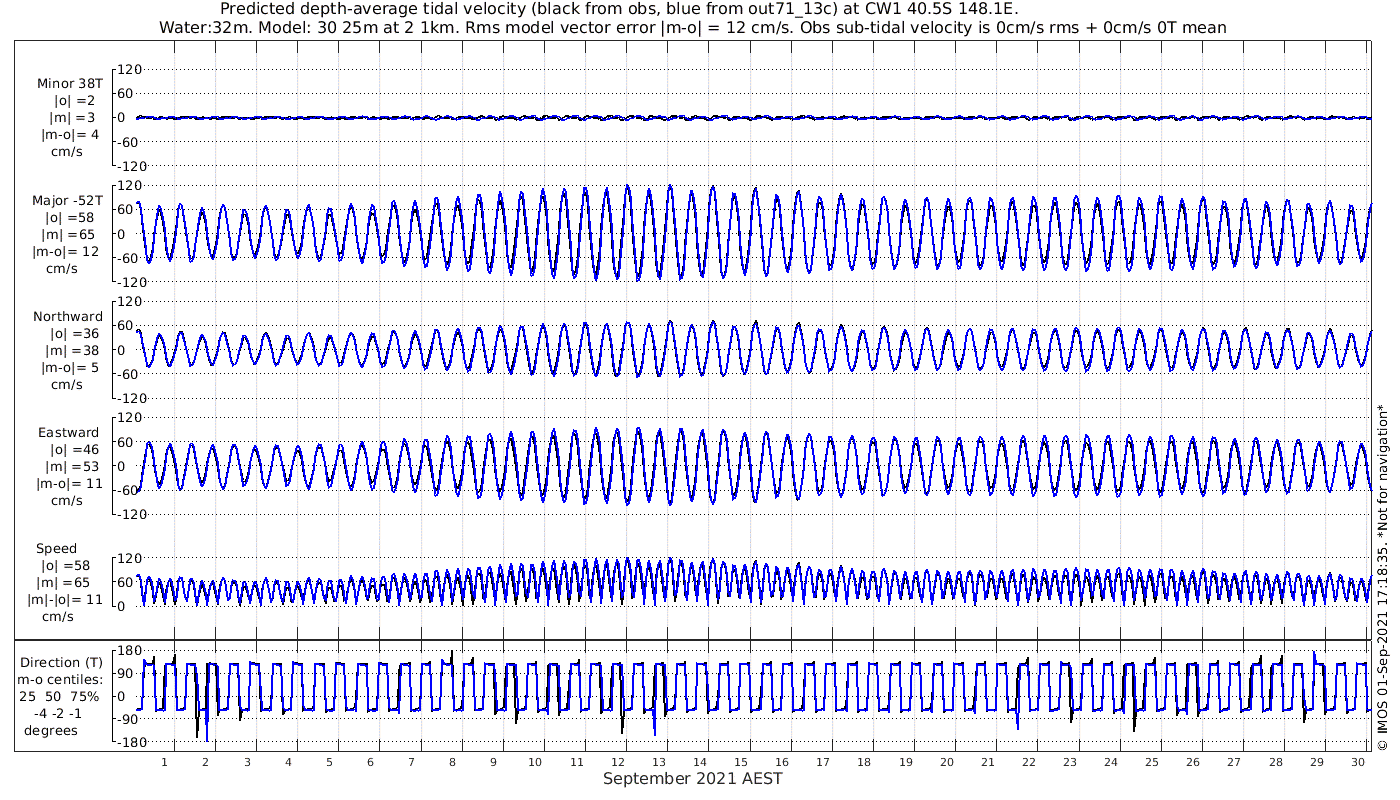Click the day '26' label on the date axis
1400x800 pixels.
pyautogui.click(x=1192, y=762)
